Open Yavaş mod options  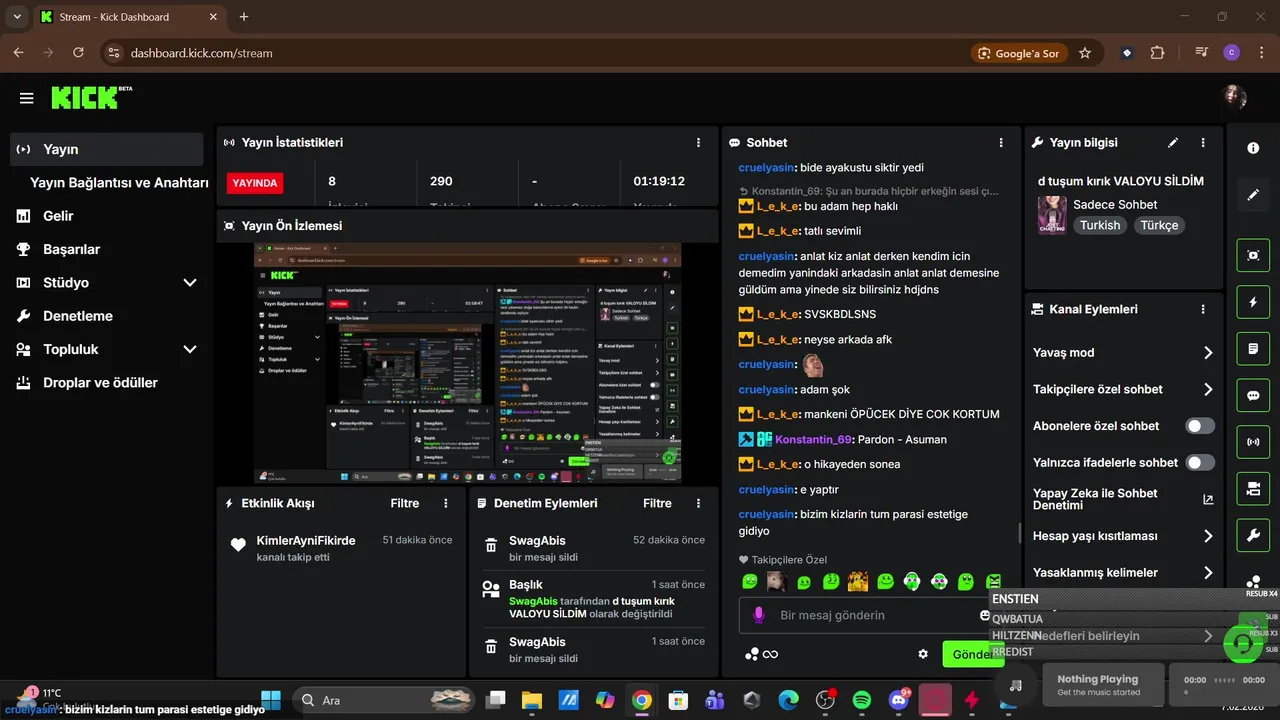point(1123,353)
